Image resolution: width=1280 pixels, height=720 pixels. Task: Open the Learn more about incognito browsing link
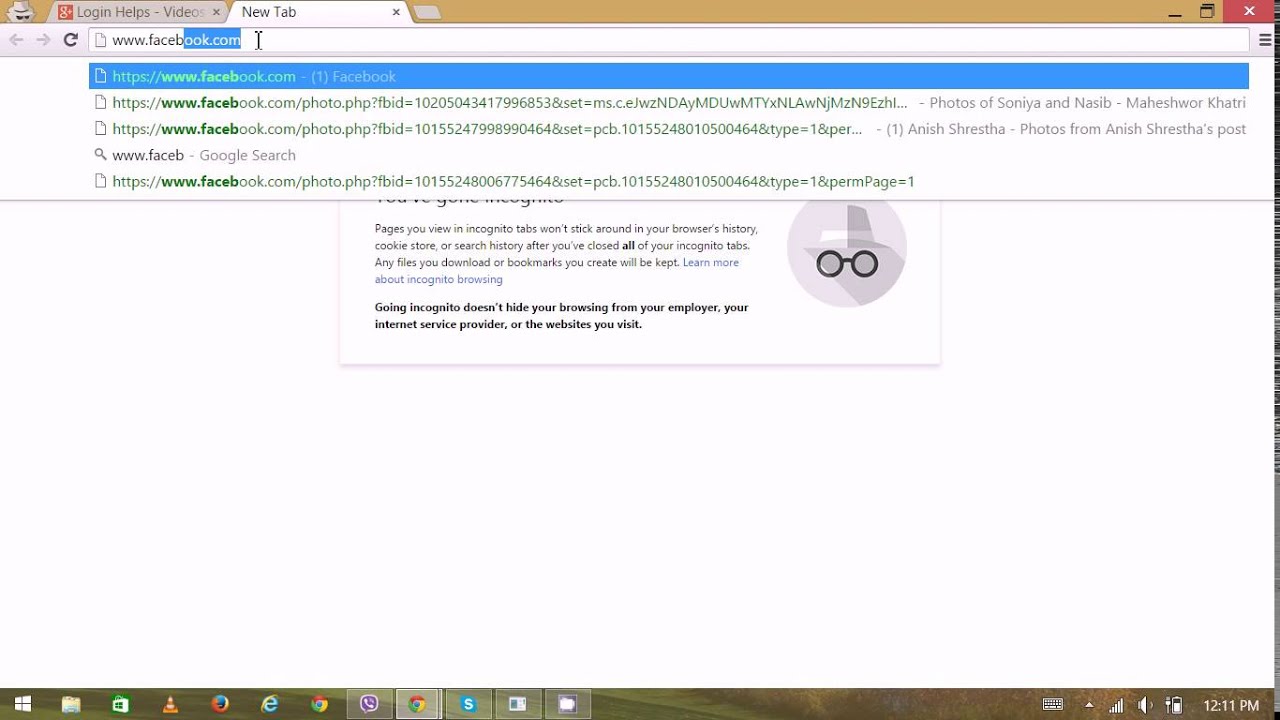pyautogui.click(x=557, y=271)
